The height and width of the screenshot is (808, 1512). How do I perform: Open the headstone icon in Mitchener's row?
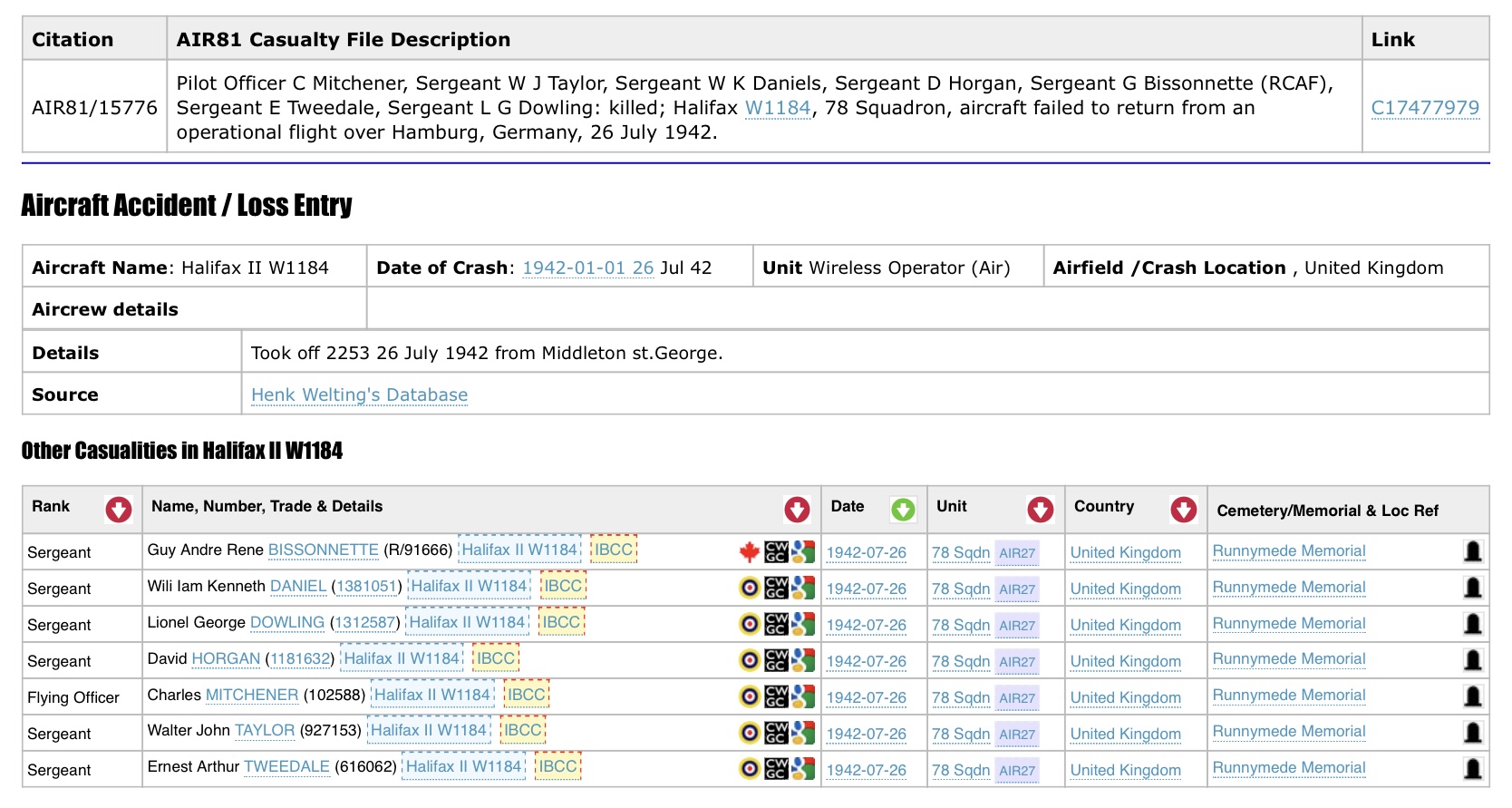(1473, 696)
